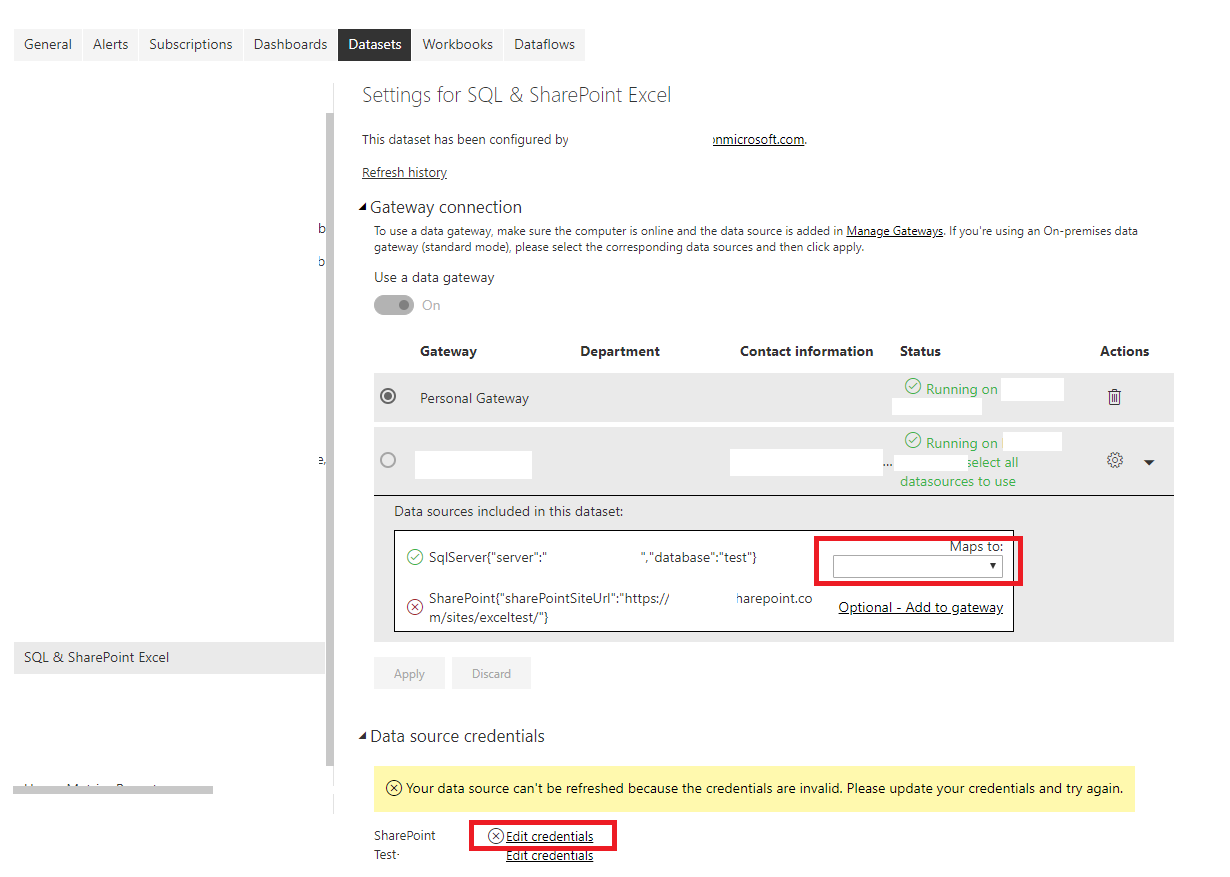Edit credentials for SharePoint
The image size is (1230, 877).
point(549,836)
